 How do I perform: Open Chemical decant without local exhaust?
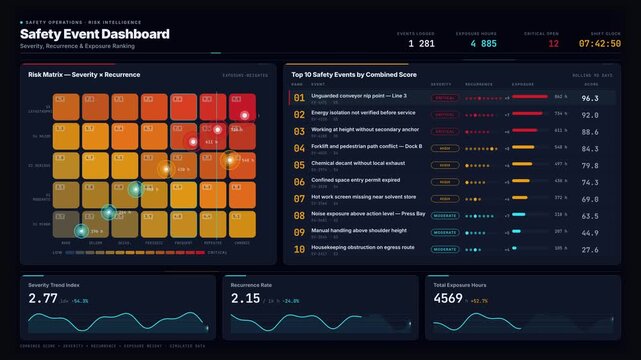pos(452,165)
